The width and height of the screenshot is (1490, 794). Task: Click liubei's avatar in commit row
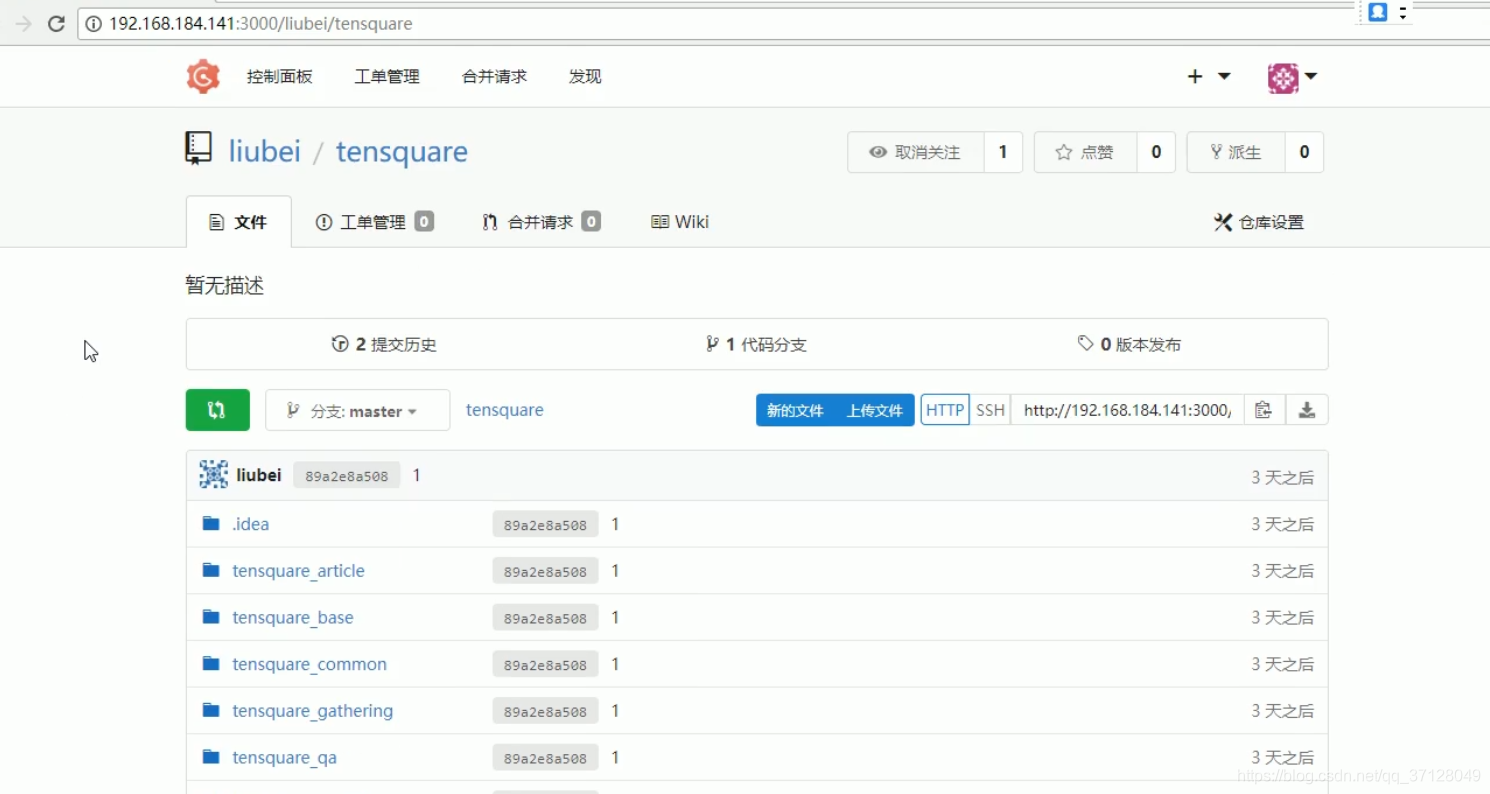click(213, 475)
